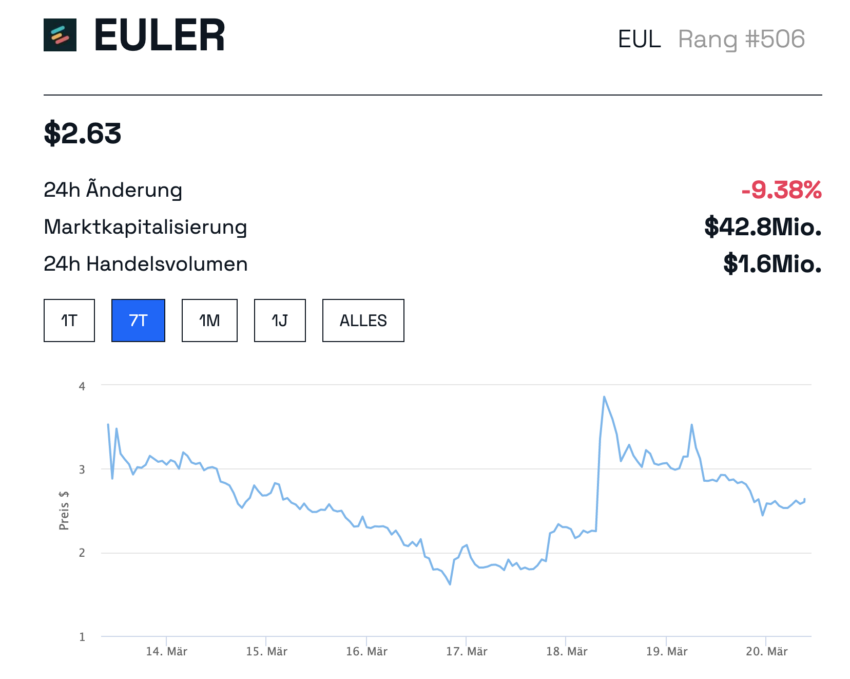Click the Rang #506 label
This screenshot has height=679, width=850.
pyautogui.click(x=742, y=39)
